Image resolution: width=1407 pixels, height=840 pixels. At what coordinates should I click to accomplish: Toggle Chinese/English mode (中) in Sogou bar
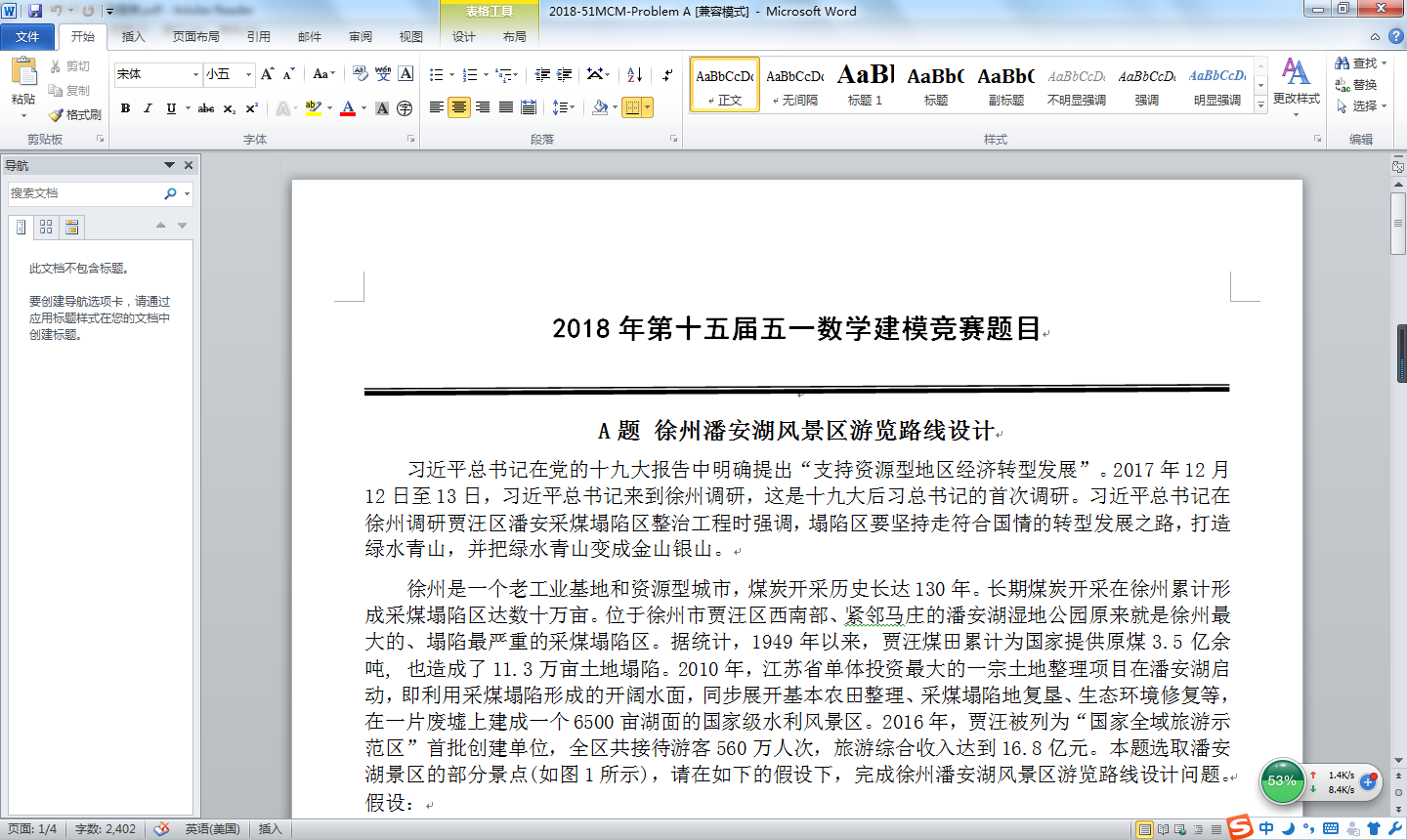pyautogui.click(x=1266, y=828)
